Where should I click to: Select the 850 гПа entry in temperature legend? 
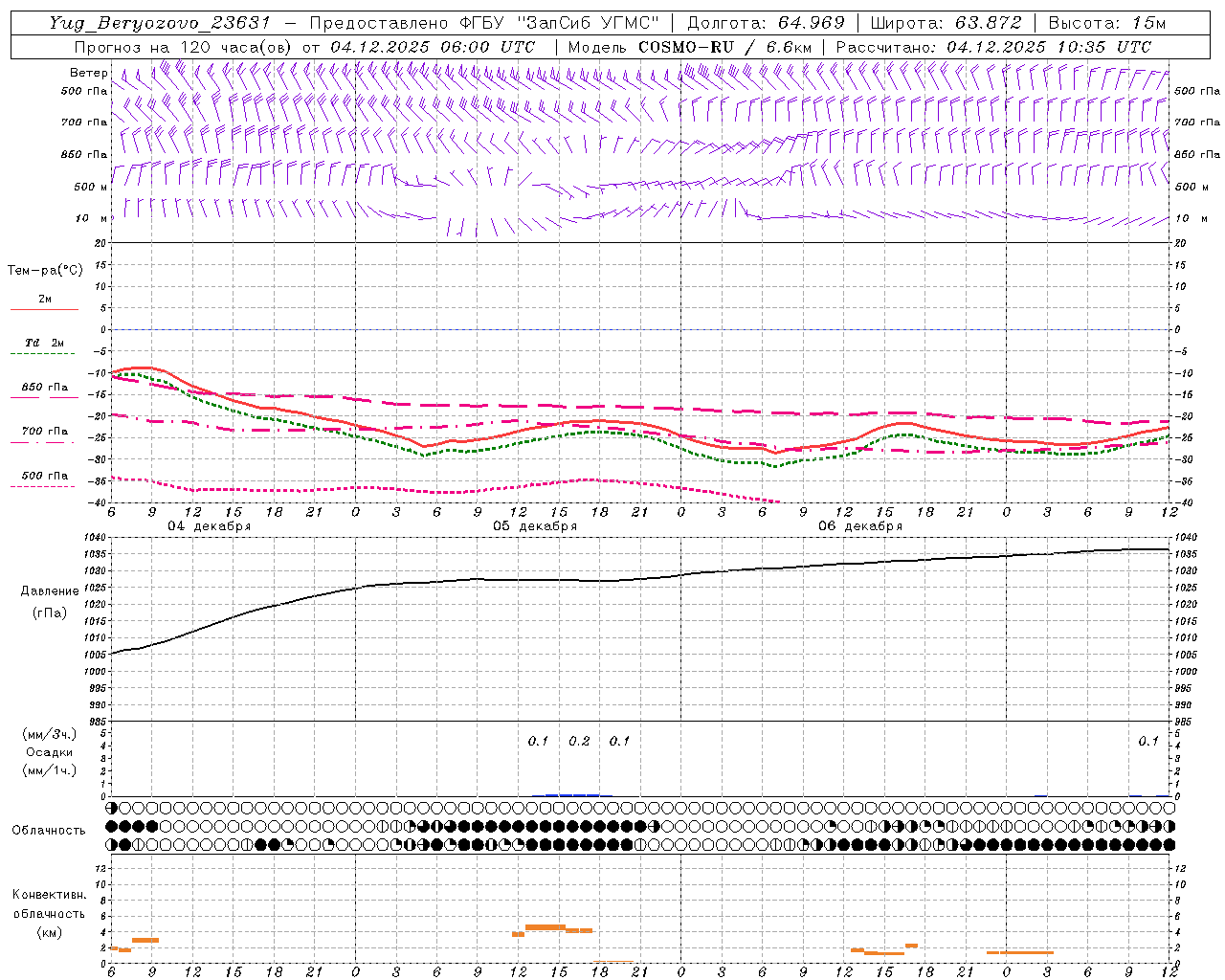click(45, 387)
